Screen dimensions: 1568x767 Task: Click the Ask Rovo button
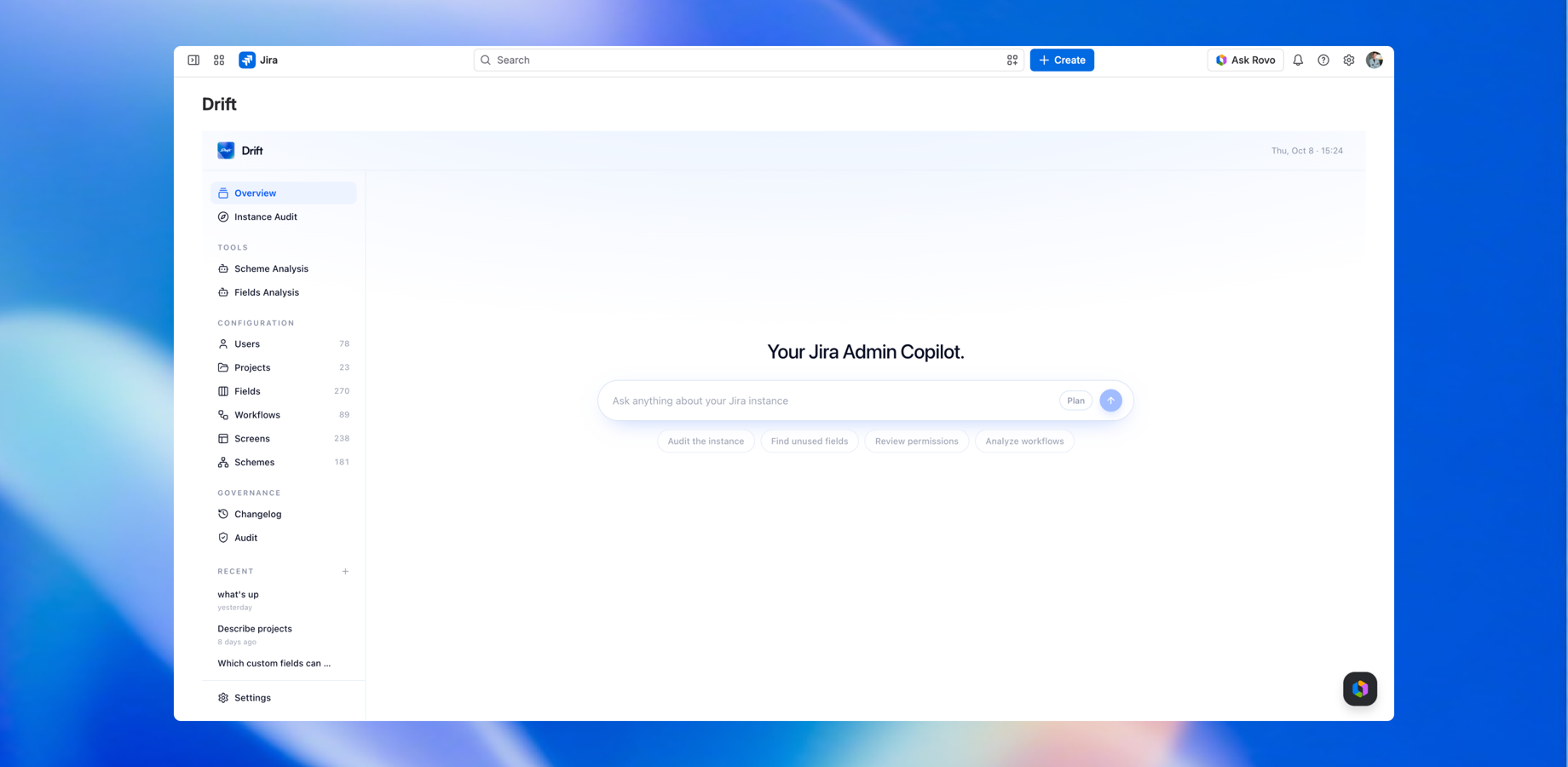[1245, 61]
